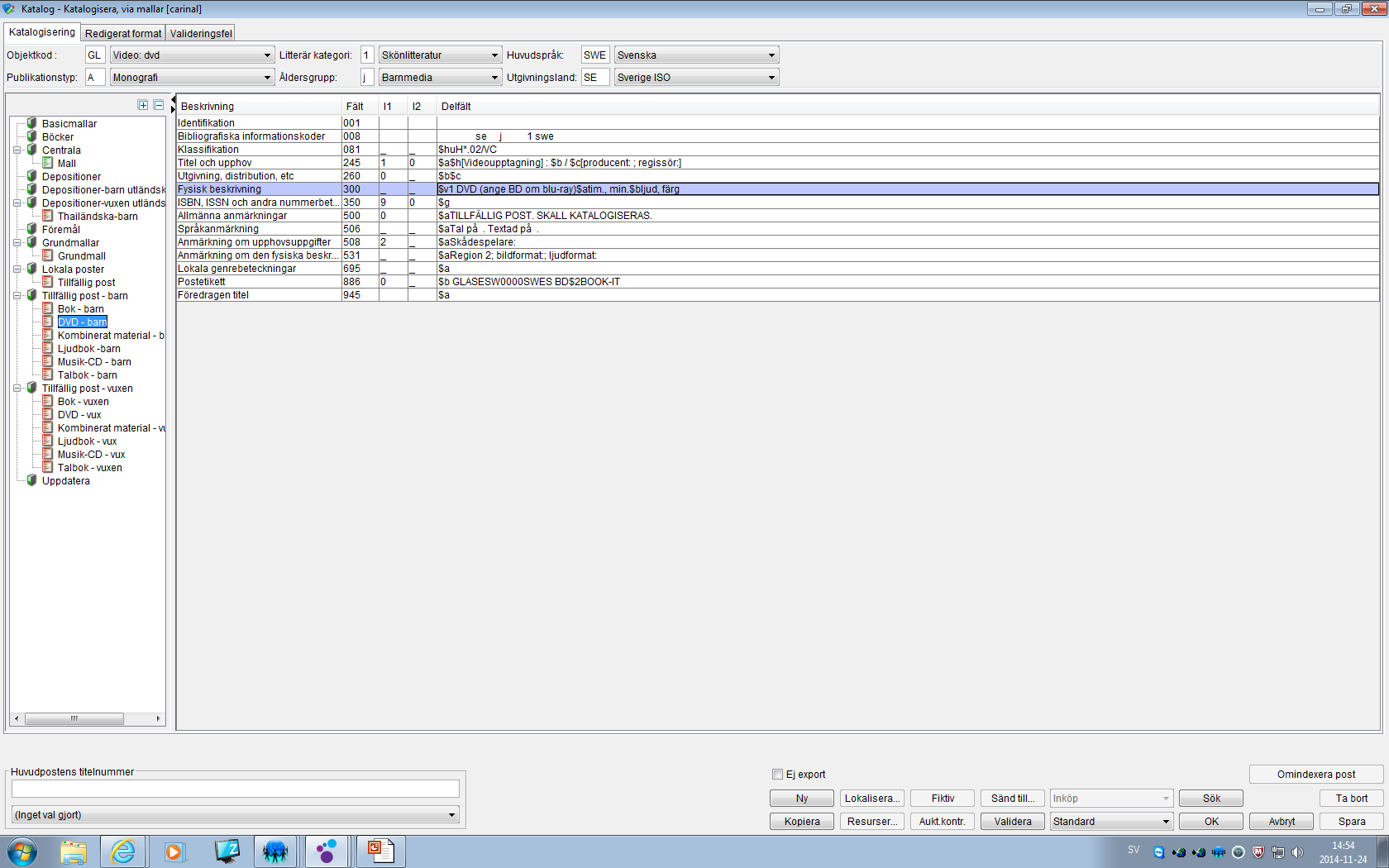
Task: Click the Avbryt button
Action: click(x=1282, y=822)
